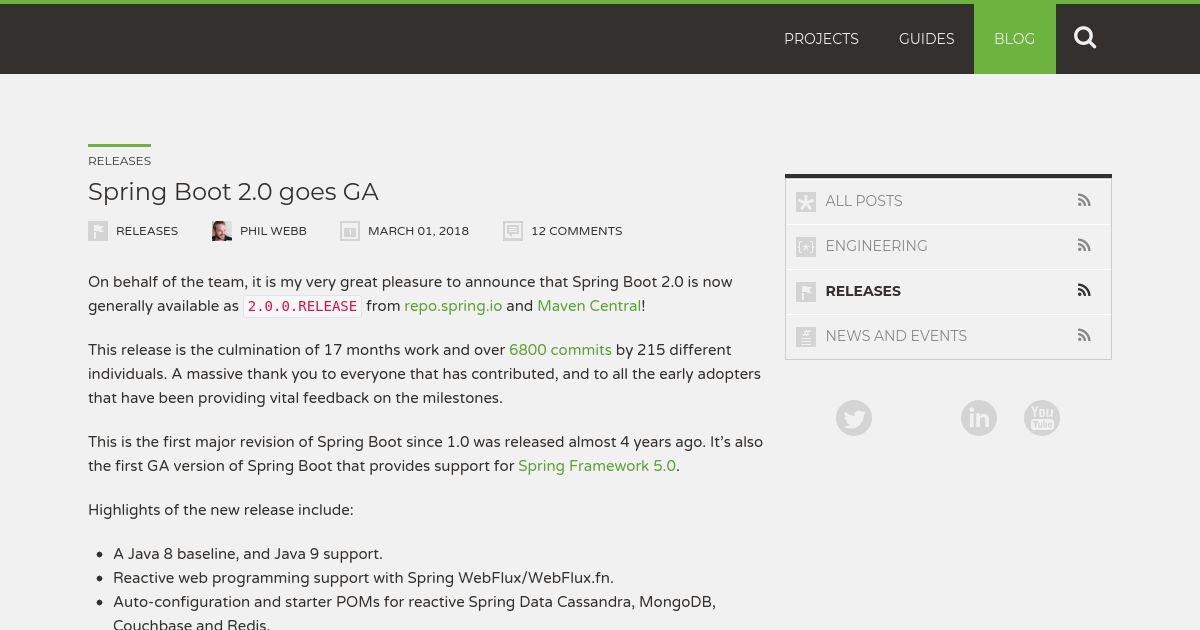Visit the YouTube social icon
Viewport: 1200px width, 630px height.
click(x=1042, y=418)
